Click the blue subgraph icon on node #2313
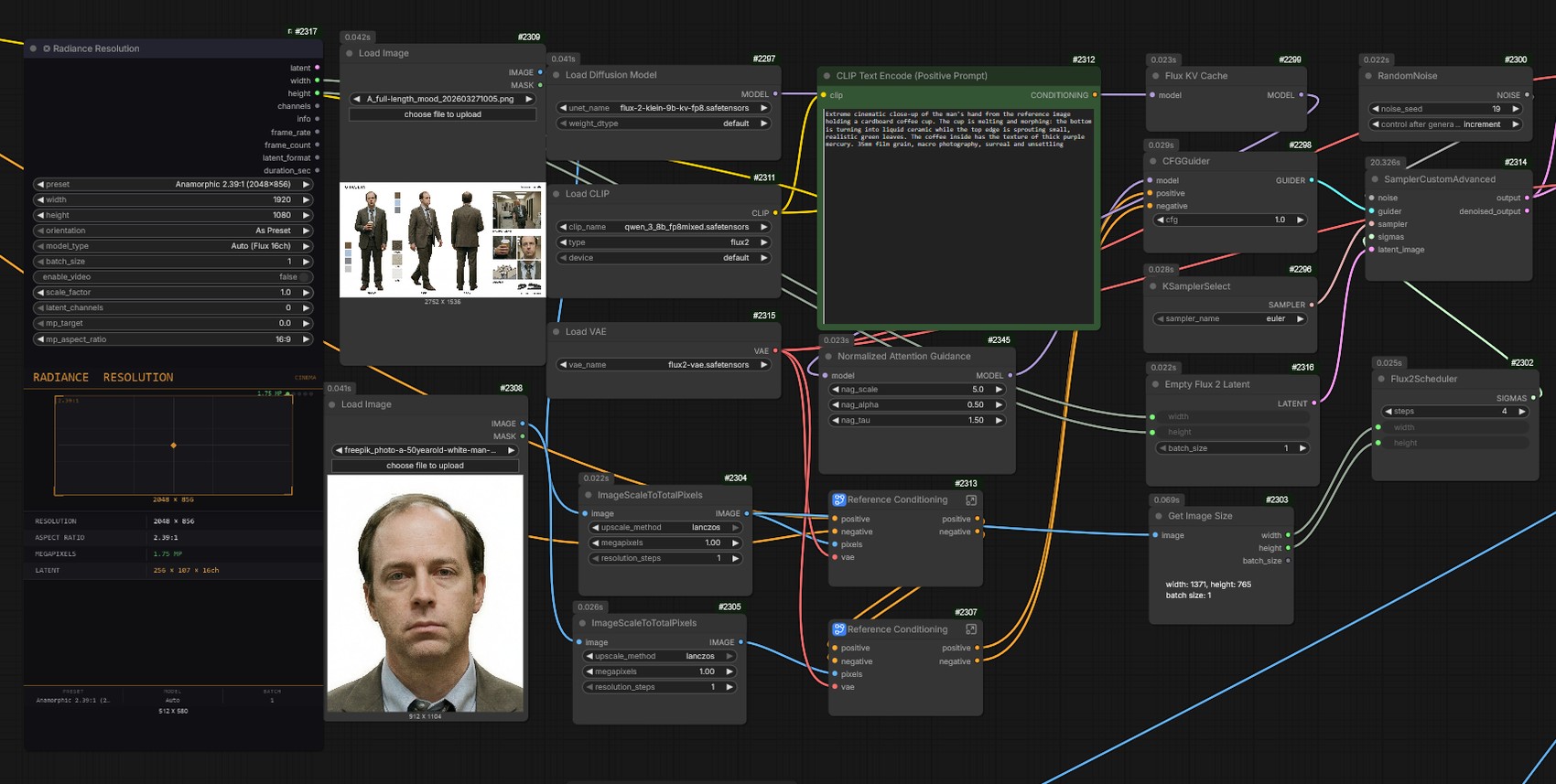This screenshot has height=784, width=1556. [x=838, y=499]
